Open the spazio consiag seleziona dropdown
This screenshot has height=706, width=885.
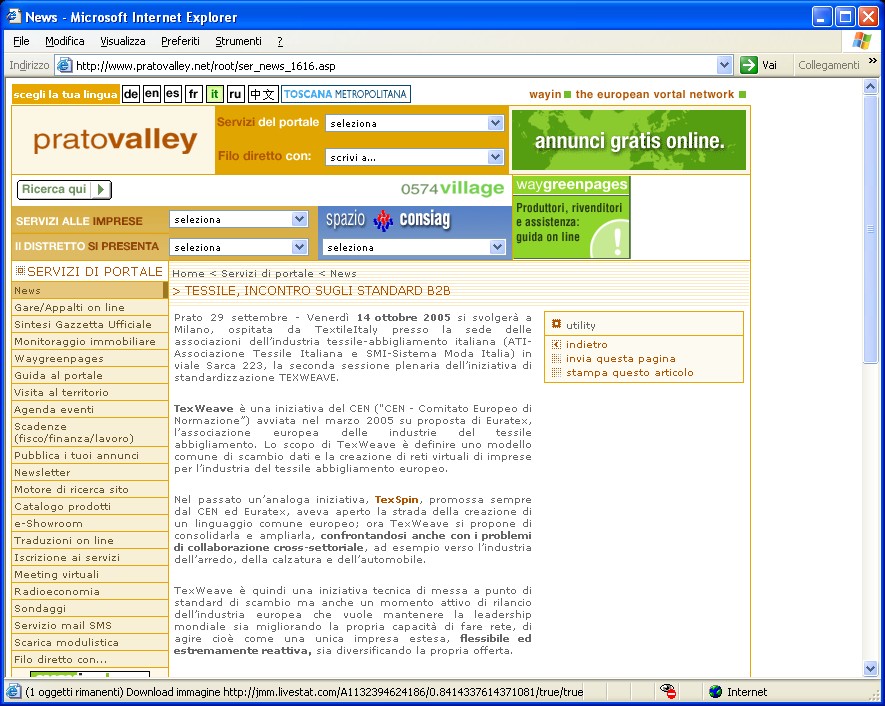pos(414,247)
